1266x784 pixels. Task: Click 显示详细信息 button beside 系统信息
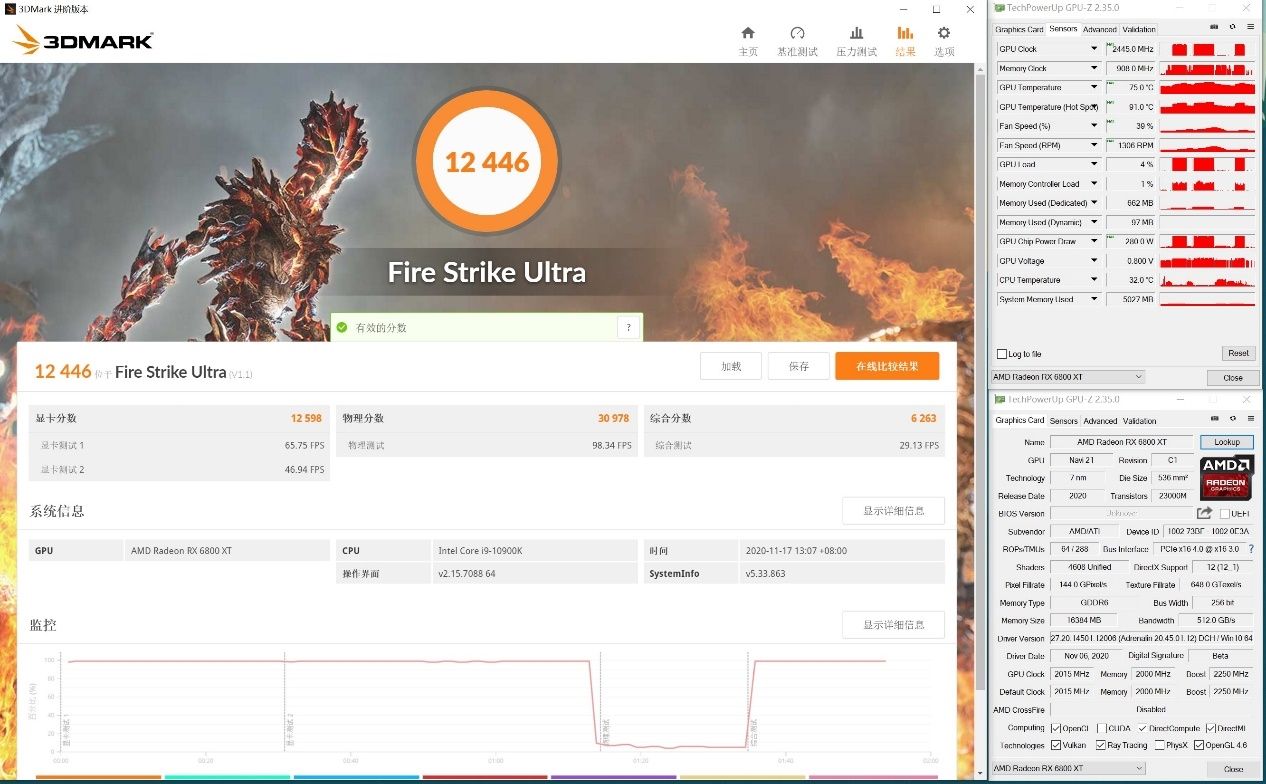[893, 511]
